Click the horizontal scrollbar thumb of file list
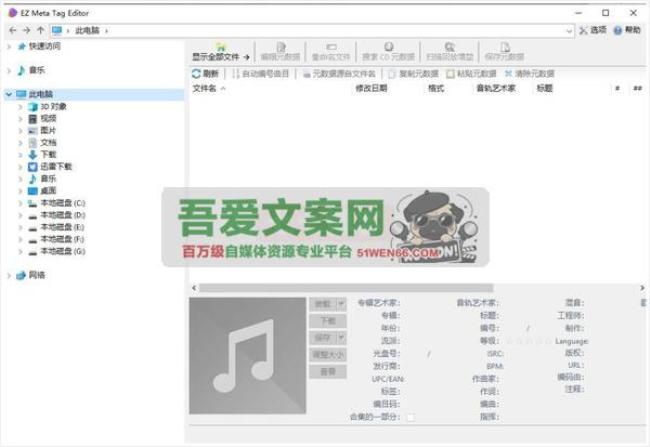The height and width of the screenshot is (447, 650). (346, 288)
